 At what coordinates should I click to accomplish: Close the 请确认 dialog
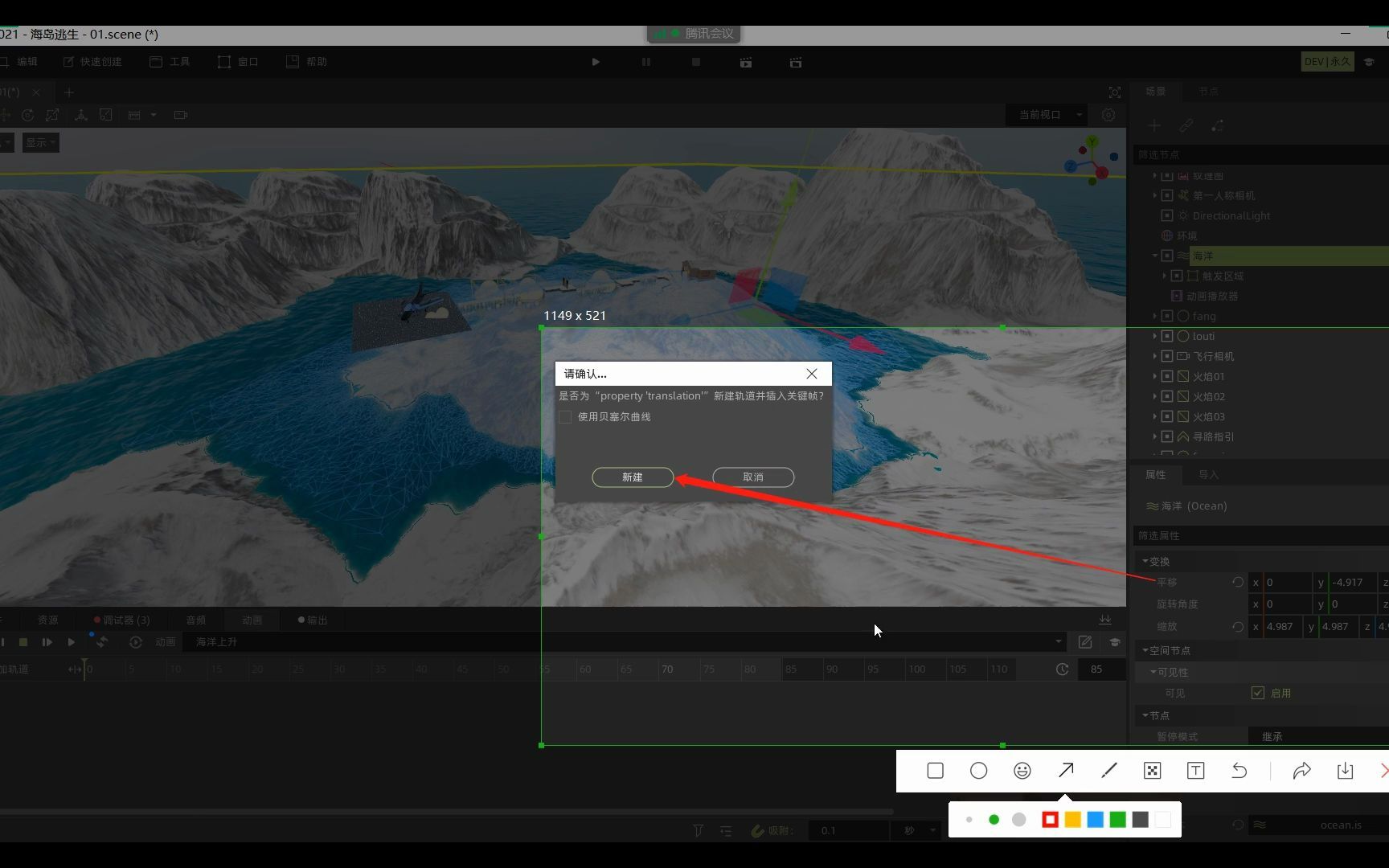(x=812, y=374)
